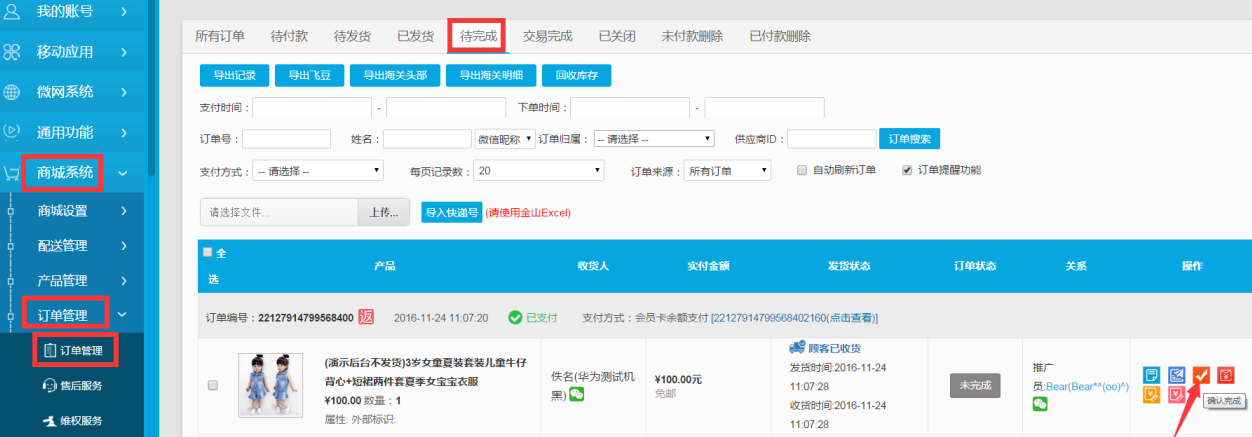
Task: Click the orange price-edit icon
Action: (x=1153, y=395)
